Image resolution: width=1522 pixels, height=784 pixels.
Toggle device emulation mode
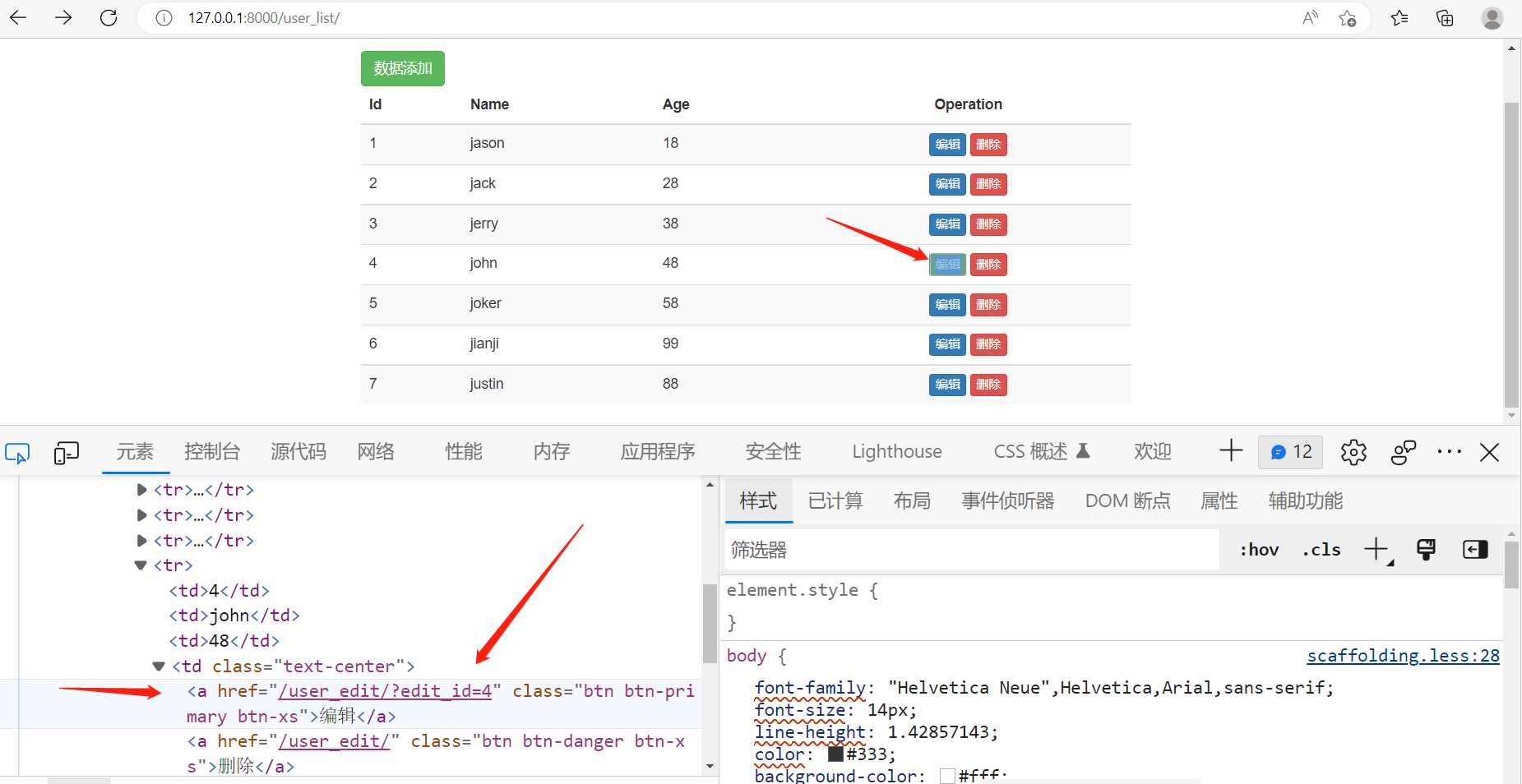coord(66,453)
